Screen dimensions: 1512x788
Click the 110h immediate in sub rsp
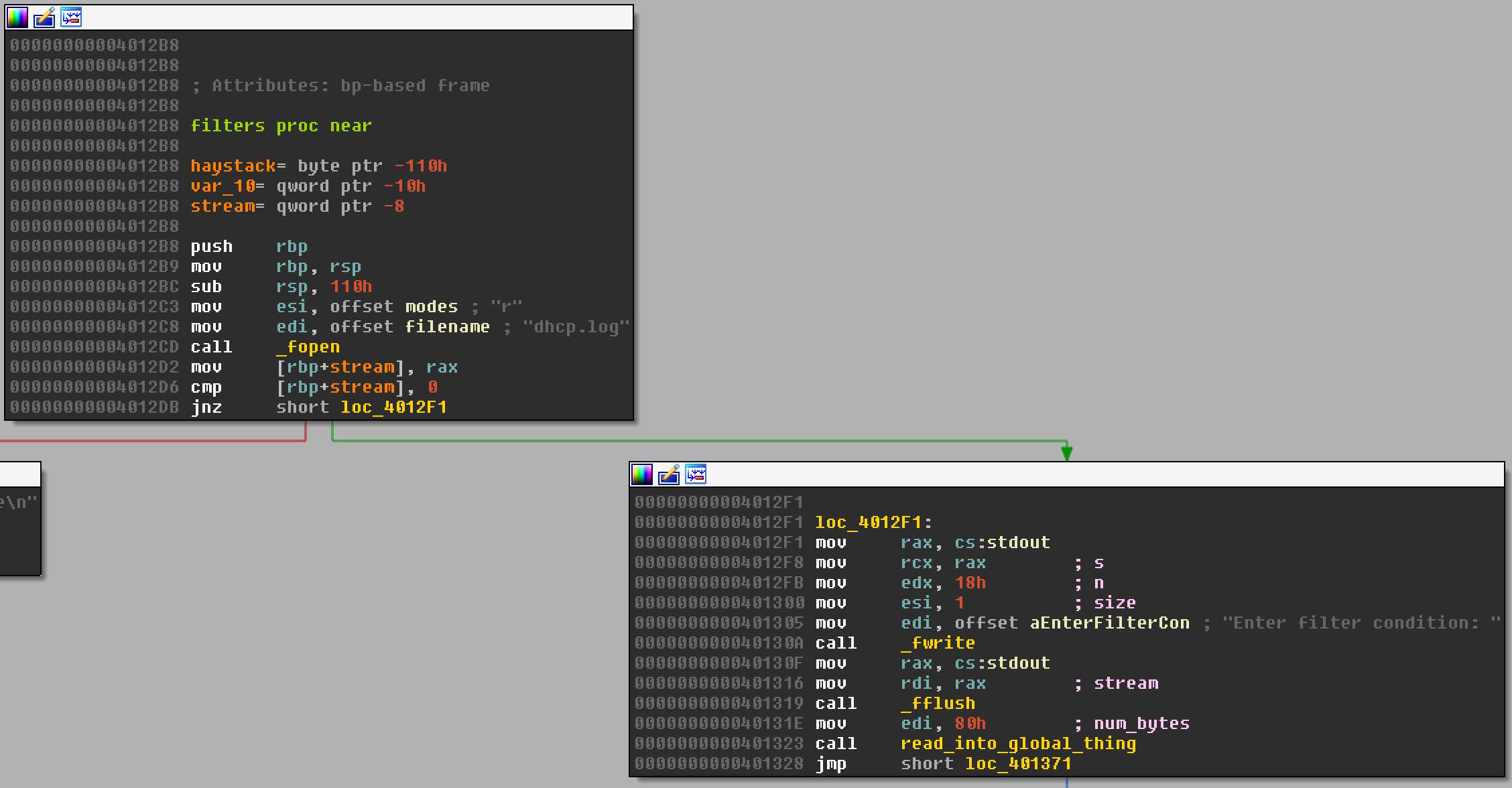pos(351,287)
